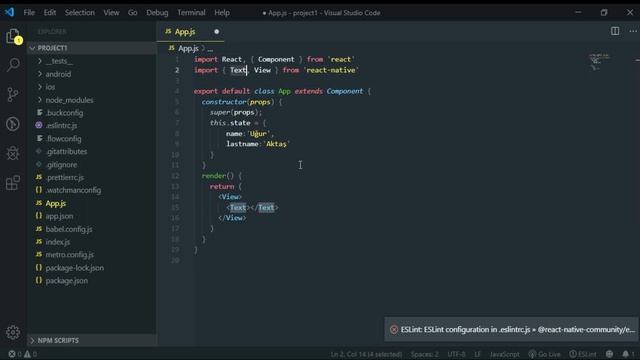
Task: Change the UTF-8 file encoding
Action: [x=456, y=354]
